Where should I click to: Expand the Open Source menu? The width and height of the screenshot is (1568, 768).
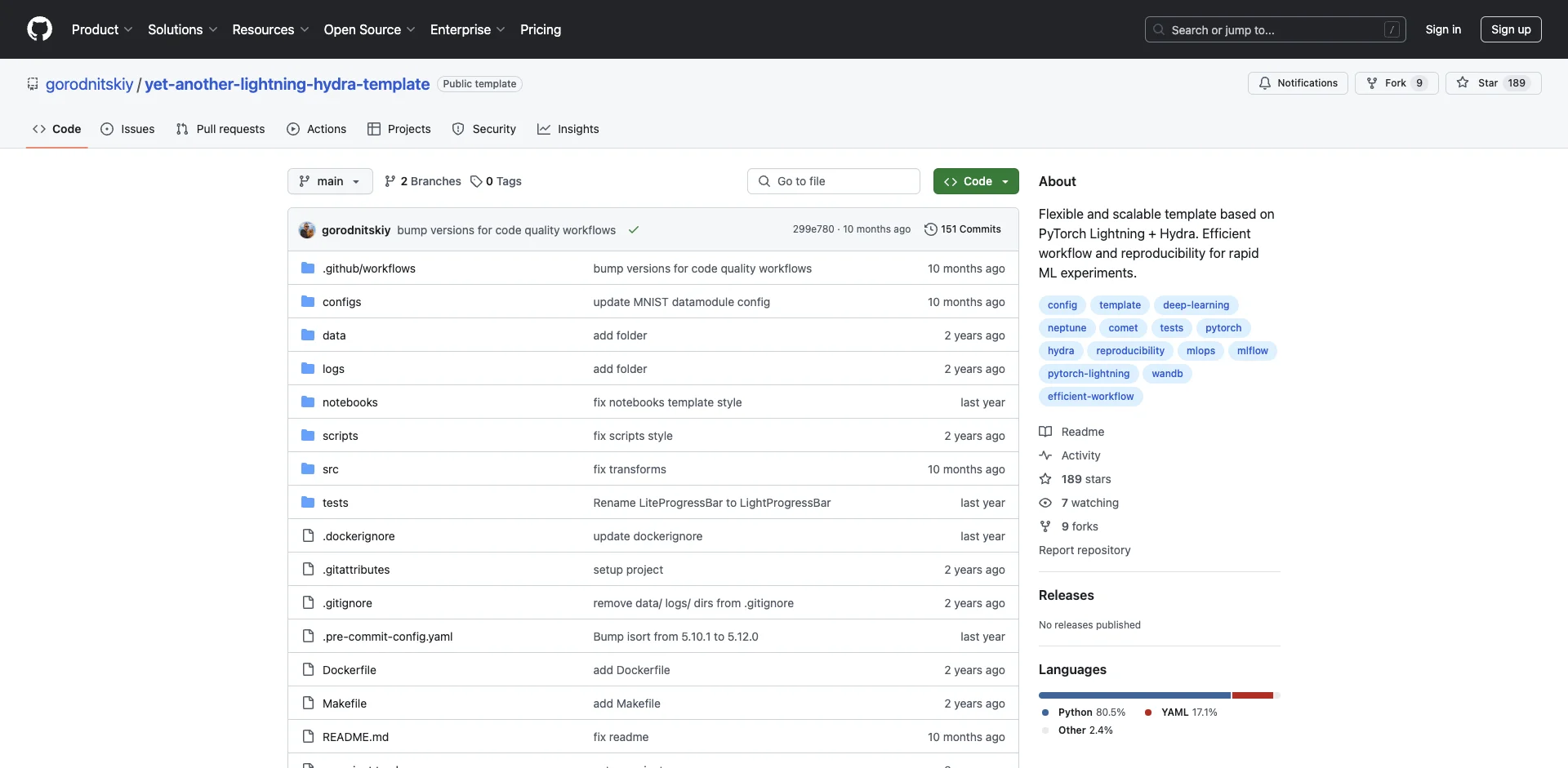pyautogui.click(x=370, y=29)
